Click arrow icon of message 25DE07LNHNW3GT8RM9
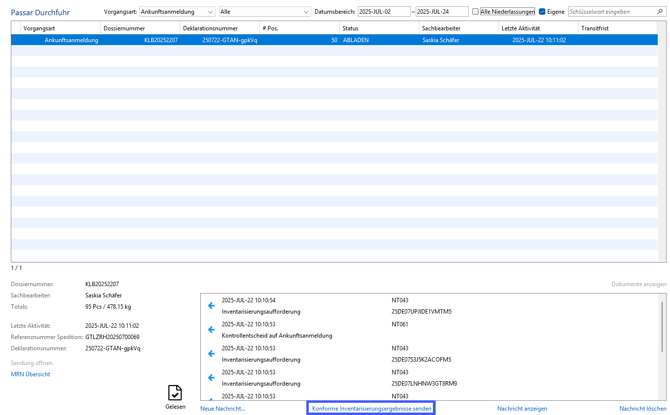This screenshot has height=415, width=670. tap(211, 377)
